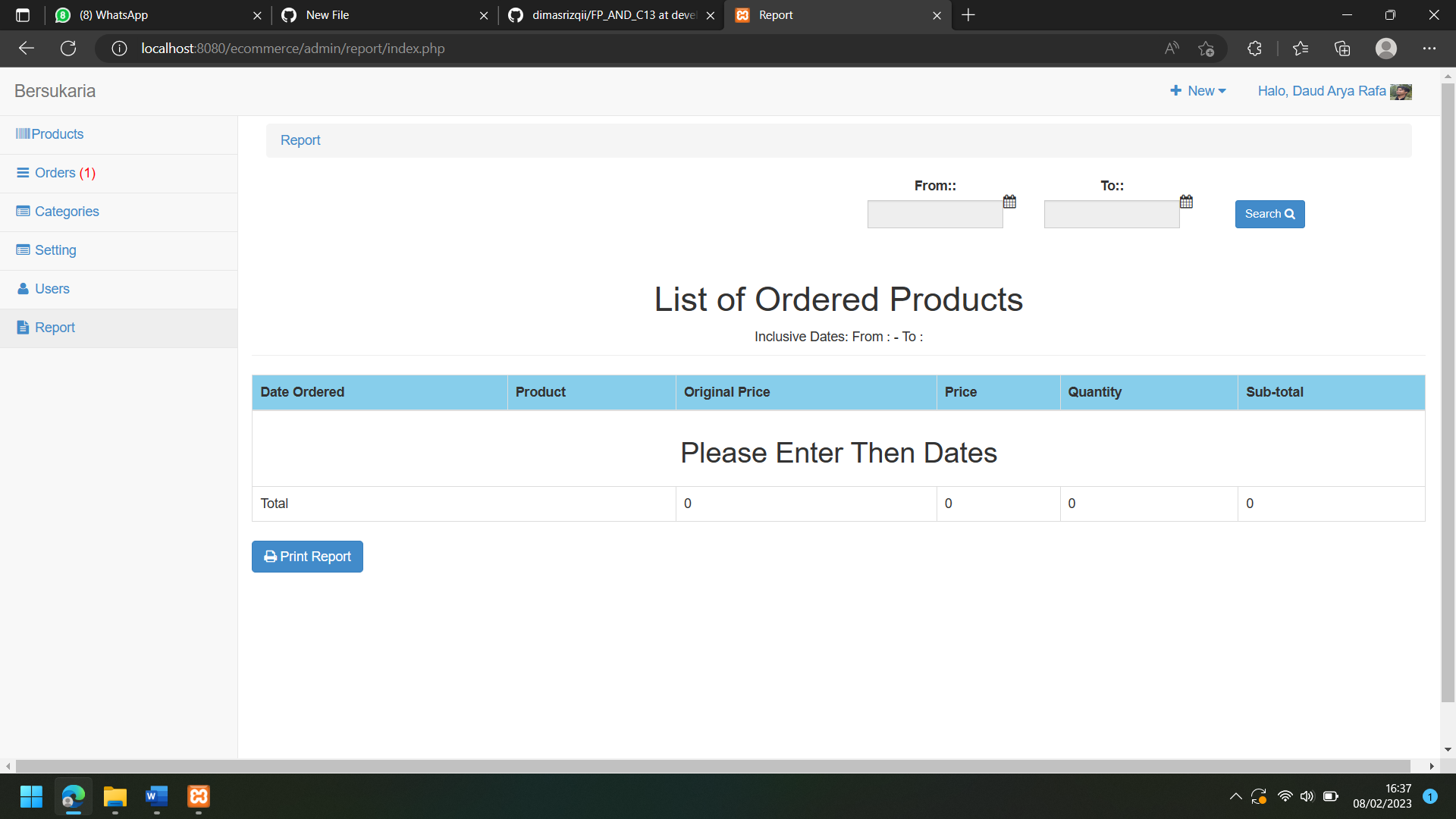1456x819 pixels.
Task: Show hidden system tray icons chevron
Action: coord(1235,796)
